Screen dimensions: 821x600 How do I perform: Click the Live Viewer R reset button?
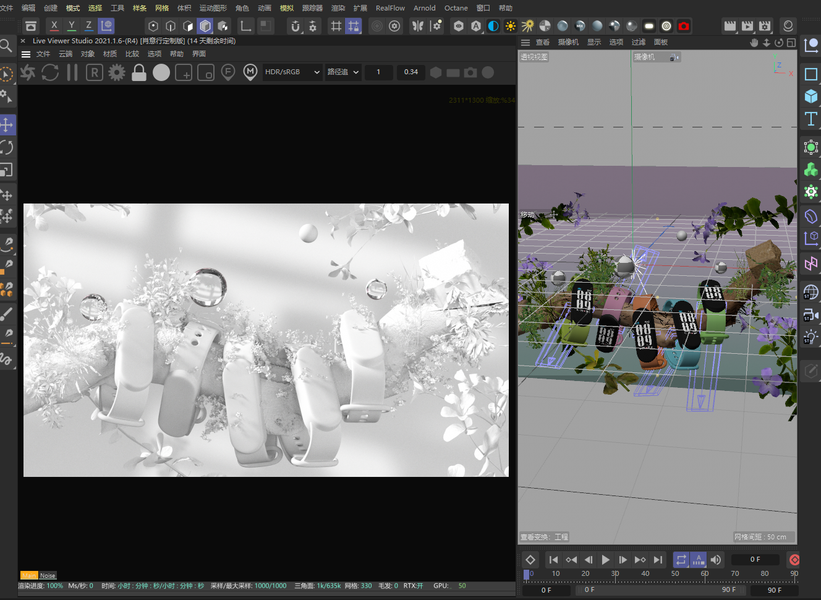(x=94, y=72)
